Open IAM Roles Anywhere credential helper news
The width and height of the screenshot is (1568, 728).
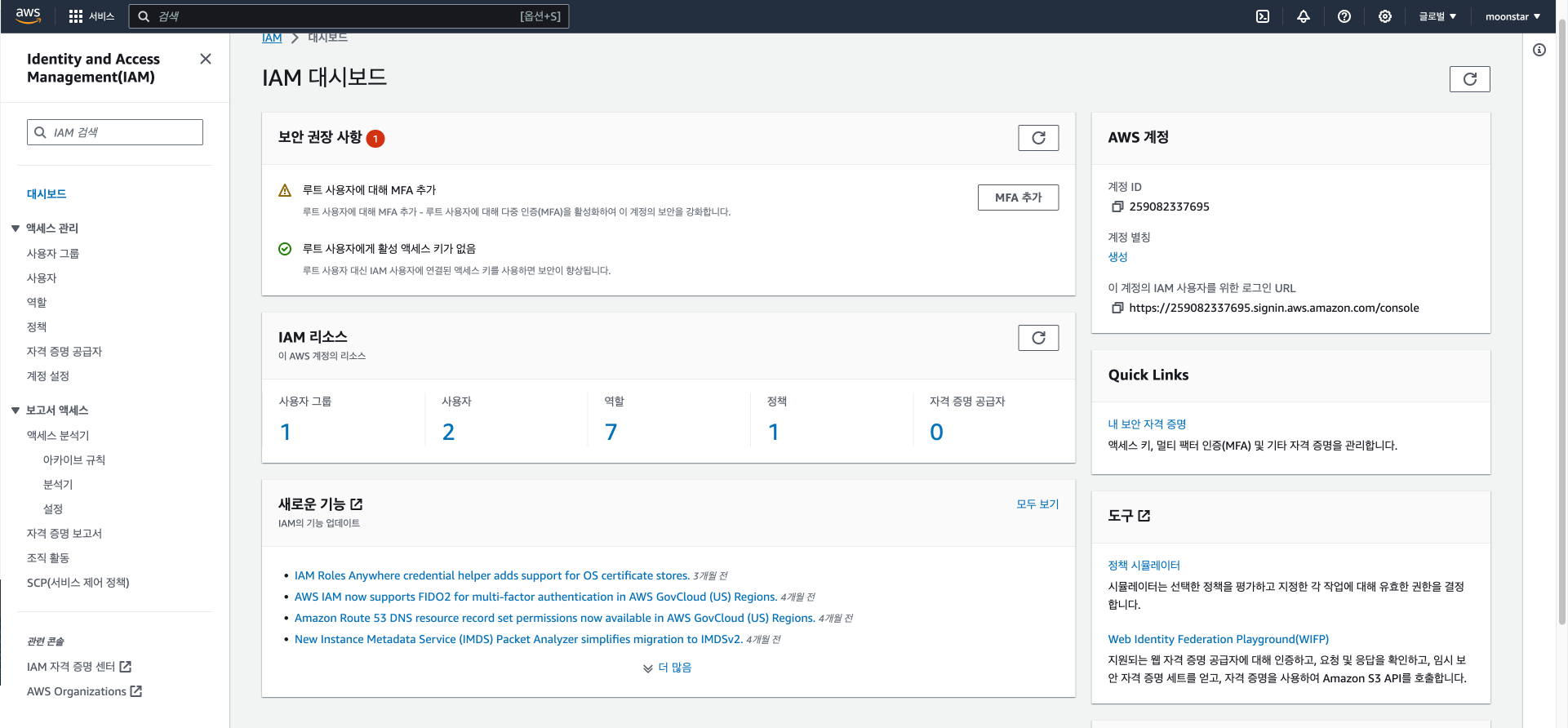491,576
